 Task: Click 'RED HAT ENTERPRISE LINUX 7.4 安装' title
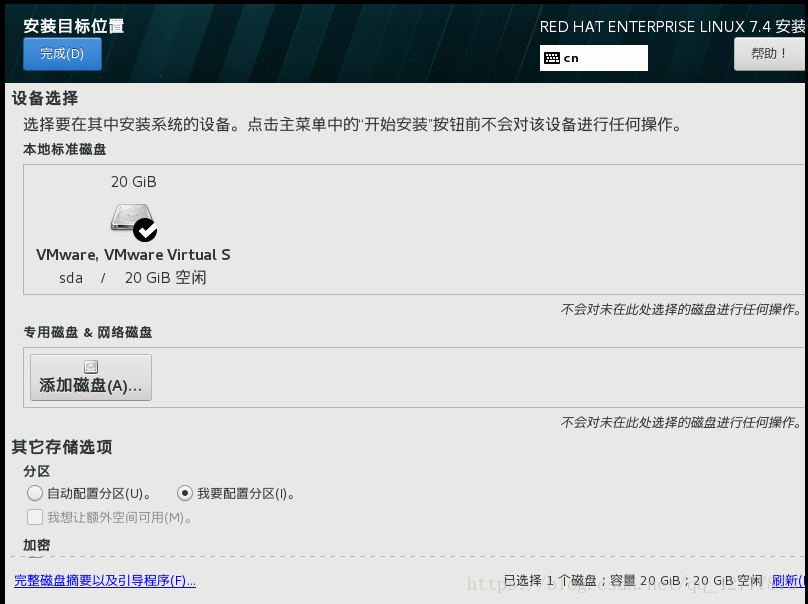tap(672, 26)
